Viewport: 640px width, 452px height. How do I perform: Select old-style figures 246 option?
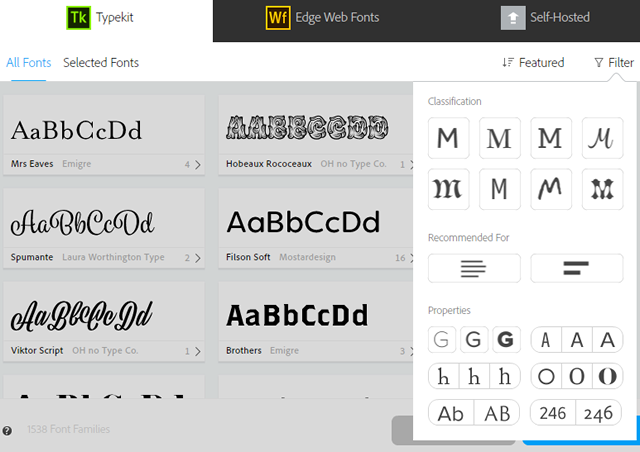tap(599, 413)
